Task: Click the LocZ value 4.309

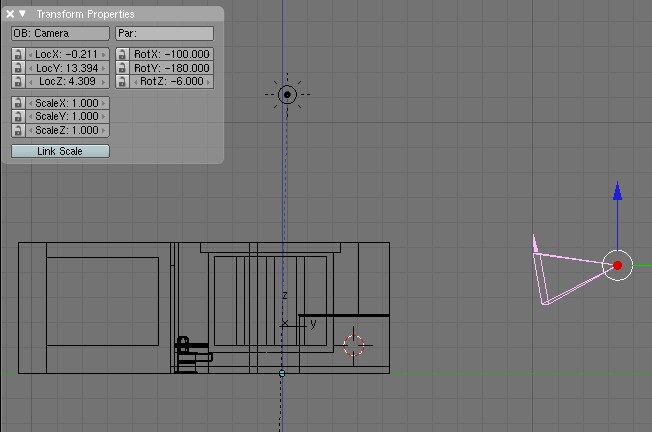Action: tap(82, 81)
